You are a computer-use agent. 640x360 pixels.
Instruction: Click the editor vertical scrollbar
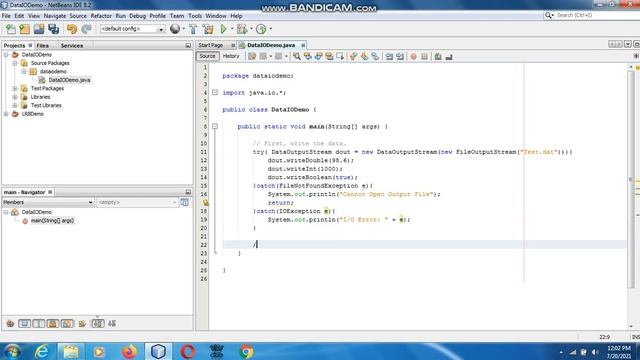pos(631,180)
